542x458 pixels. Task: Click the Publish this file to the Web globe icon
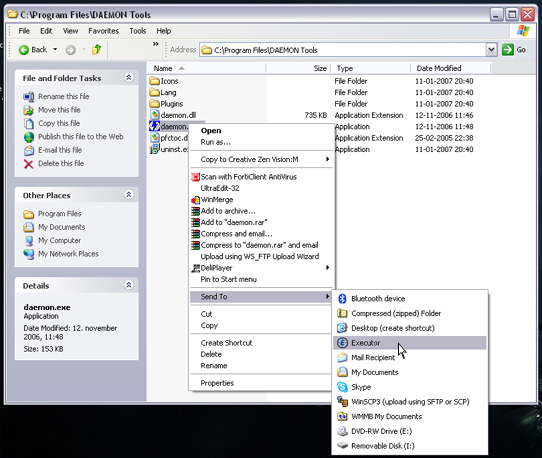pos(29,137)
